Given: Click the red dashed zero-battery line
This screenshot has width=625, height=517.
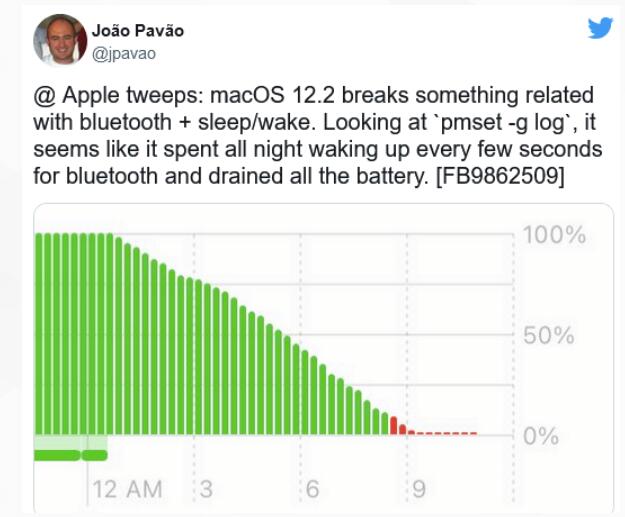Looking at the screenshot, I should [x=446, y=433].
